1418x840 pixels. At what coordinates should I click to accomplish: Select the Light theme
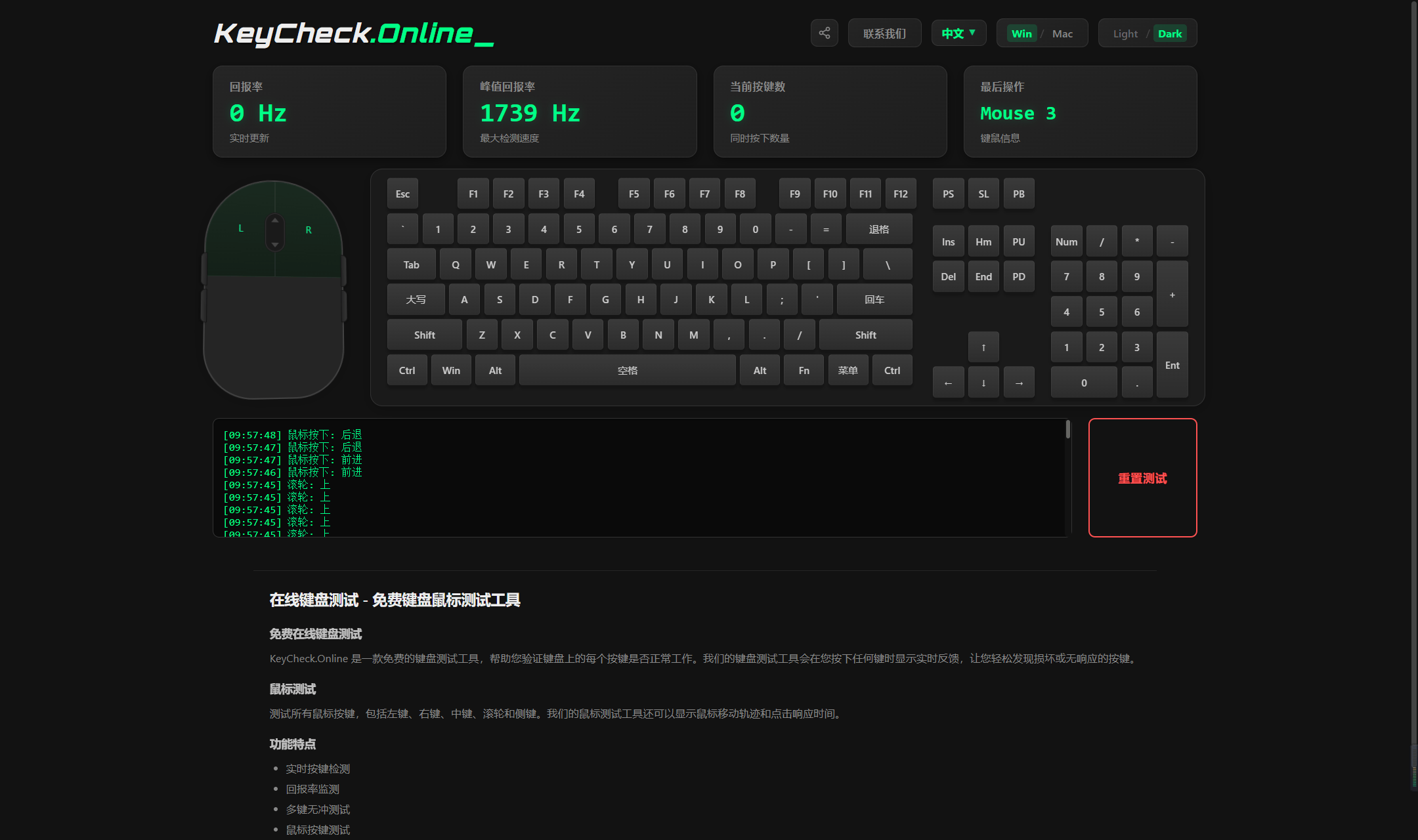(1125, 33)
